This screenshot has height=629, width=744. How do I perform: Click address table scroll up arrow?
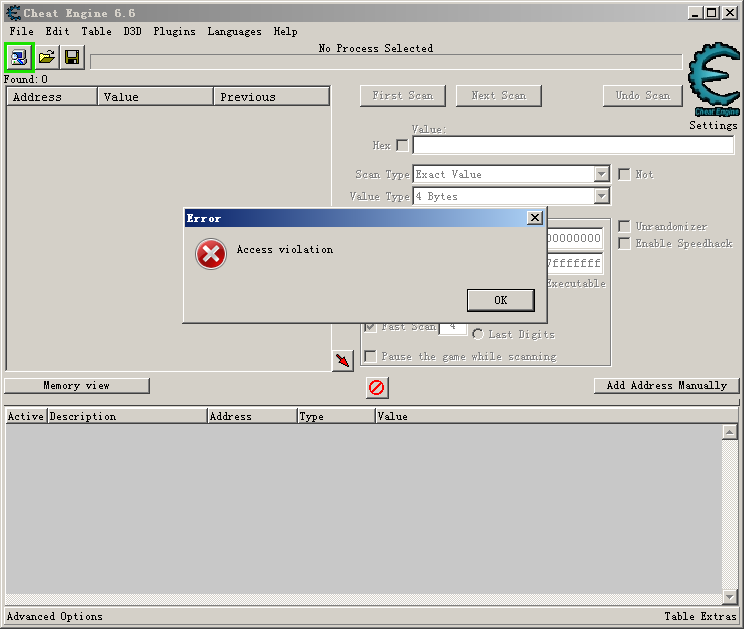[729, 432]
